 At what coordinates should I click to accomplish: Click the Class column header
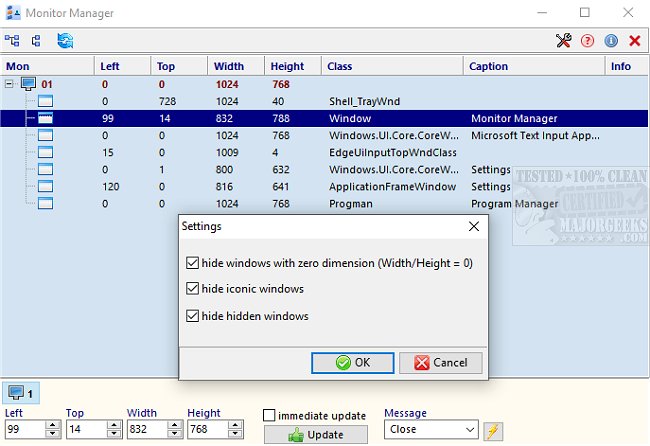click(340, 66)
